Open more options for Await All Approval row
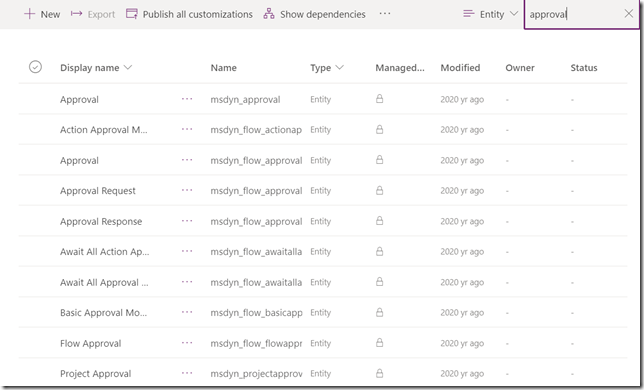This screenshot has height=390, width=644. pyautogui.click(x=187, y=282)
